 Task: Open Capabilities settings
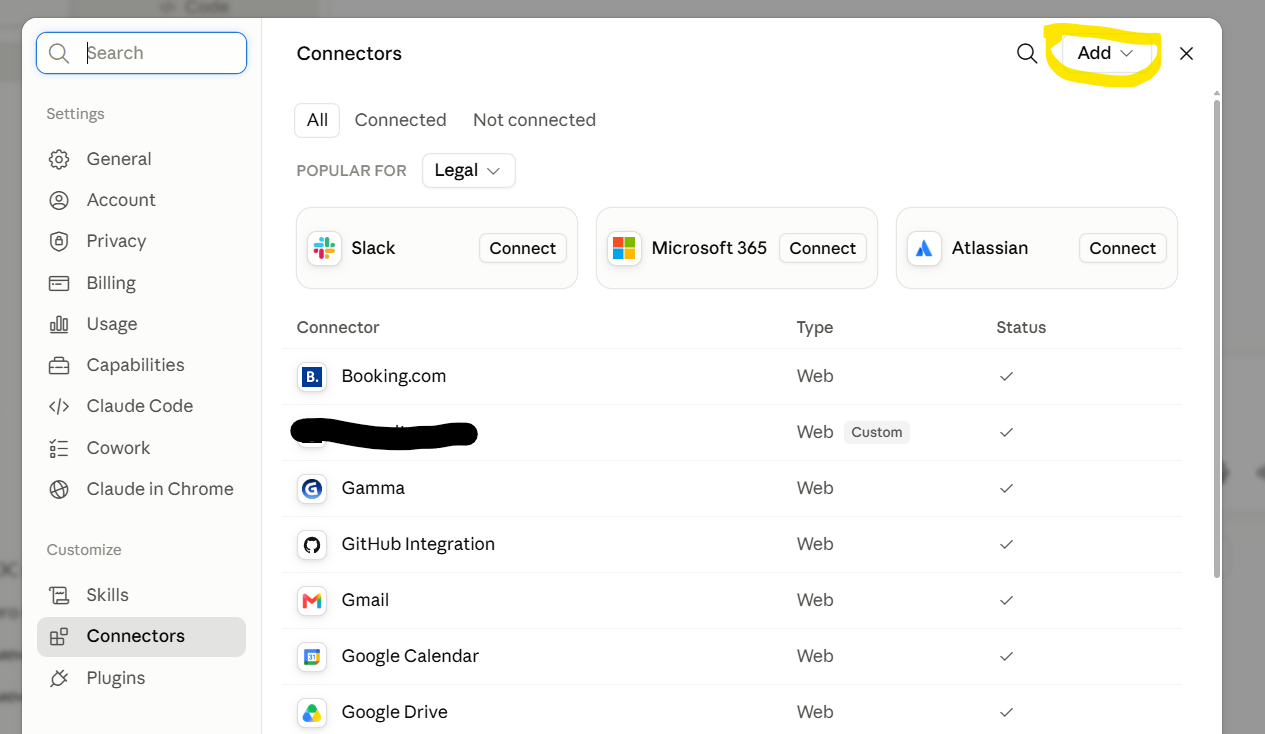[x=141, y=365]
